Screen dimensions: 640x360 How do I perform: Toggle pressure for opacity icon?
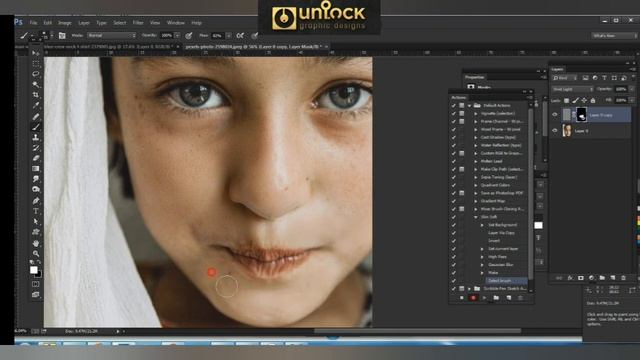coord(189,36)
